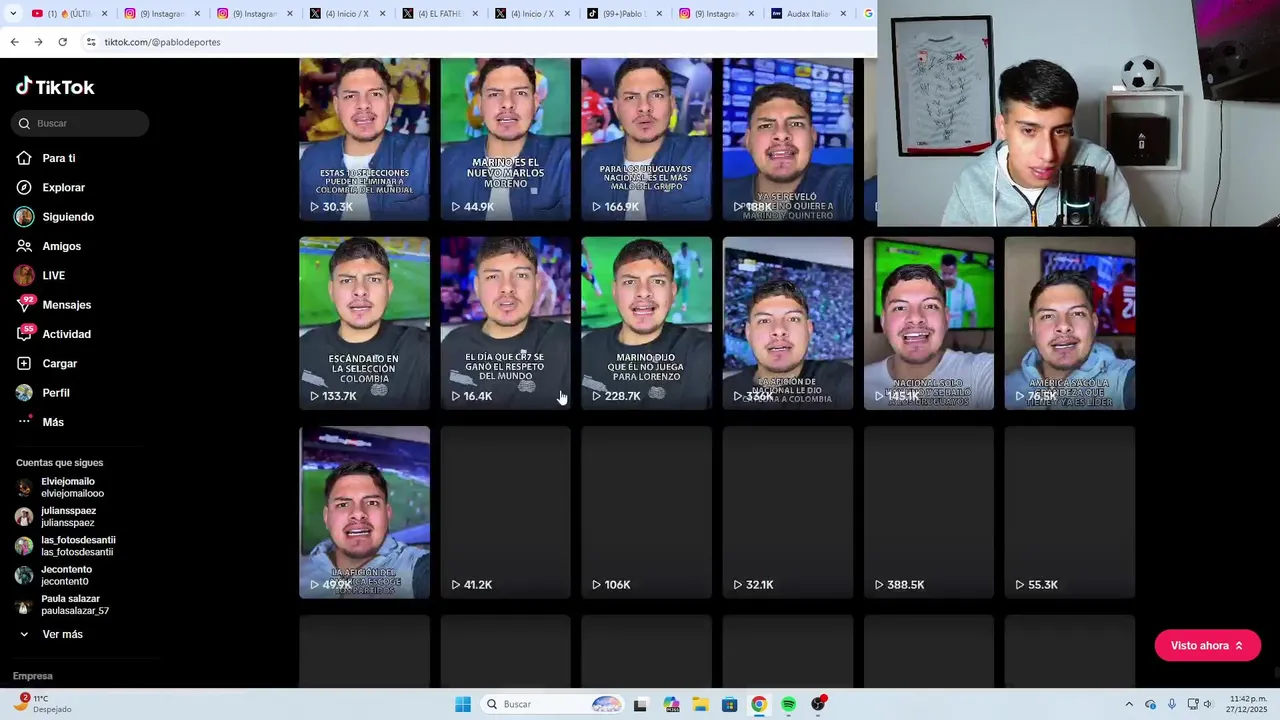This screenshot has width=1280, height=720.
Task: Open las_fotosdesantii account in sidebar
Action: click(65, 546)
